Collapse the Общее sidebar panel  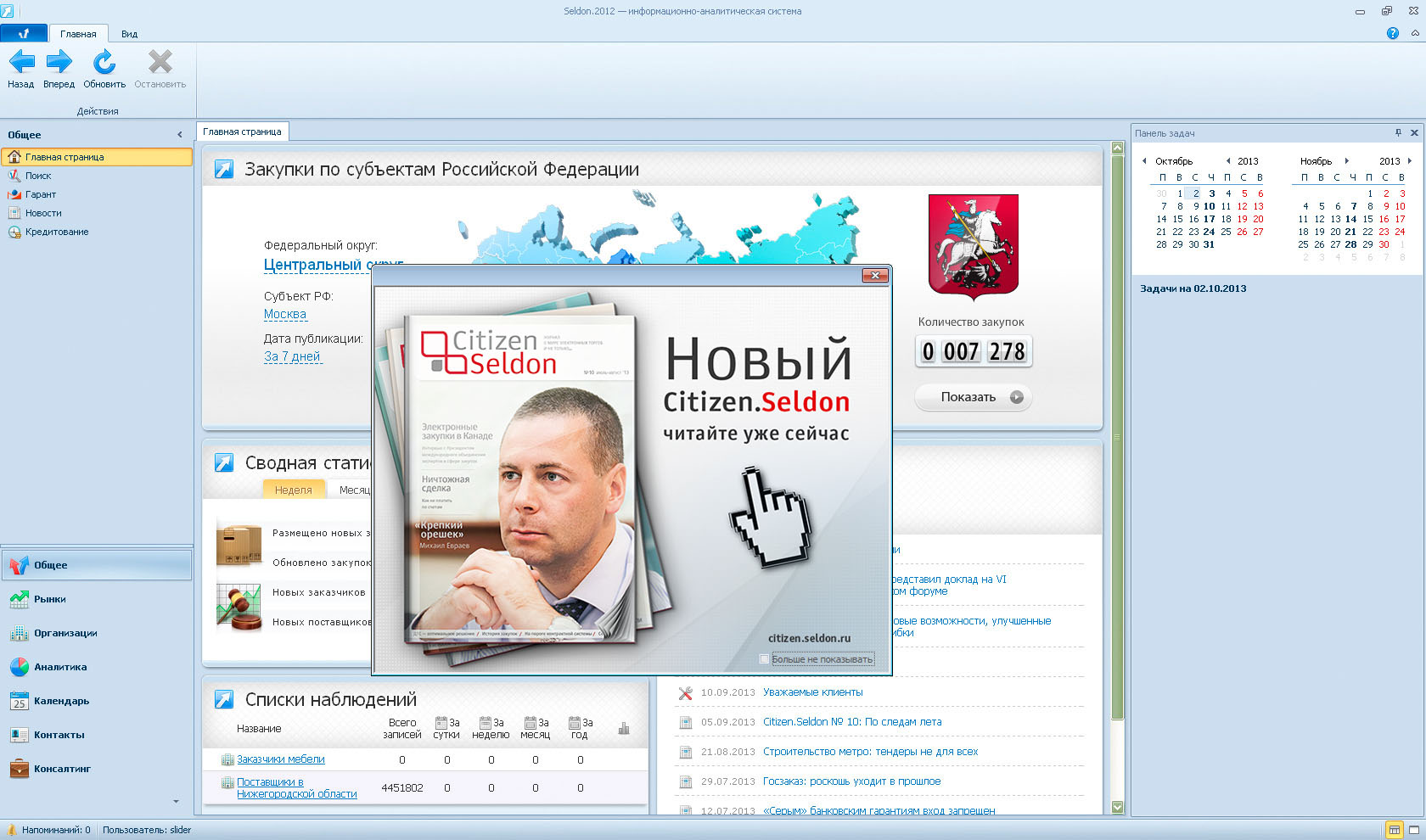click(x=180, y=135)
